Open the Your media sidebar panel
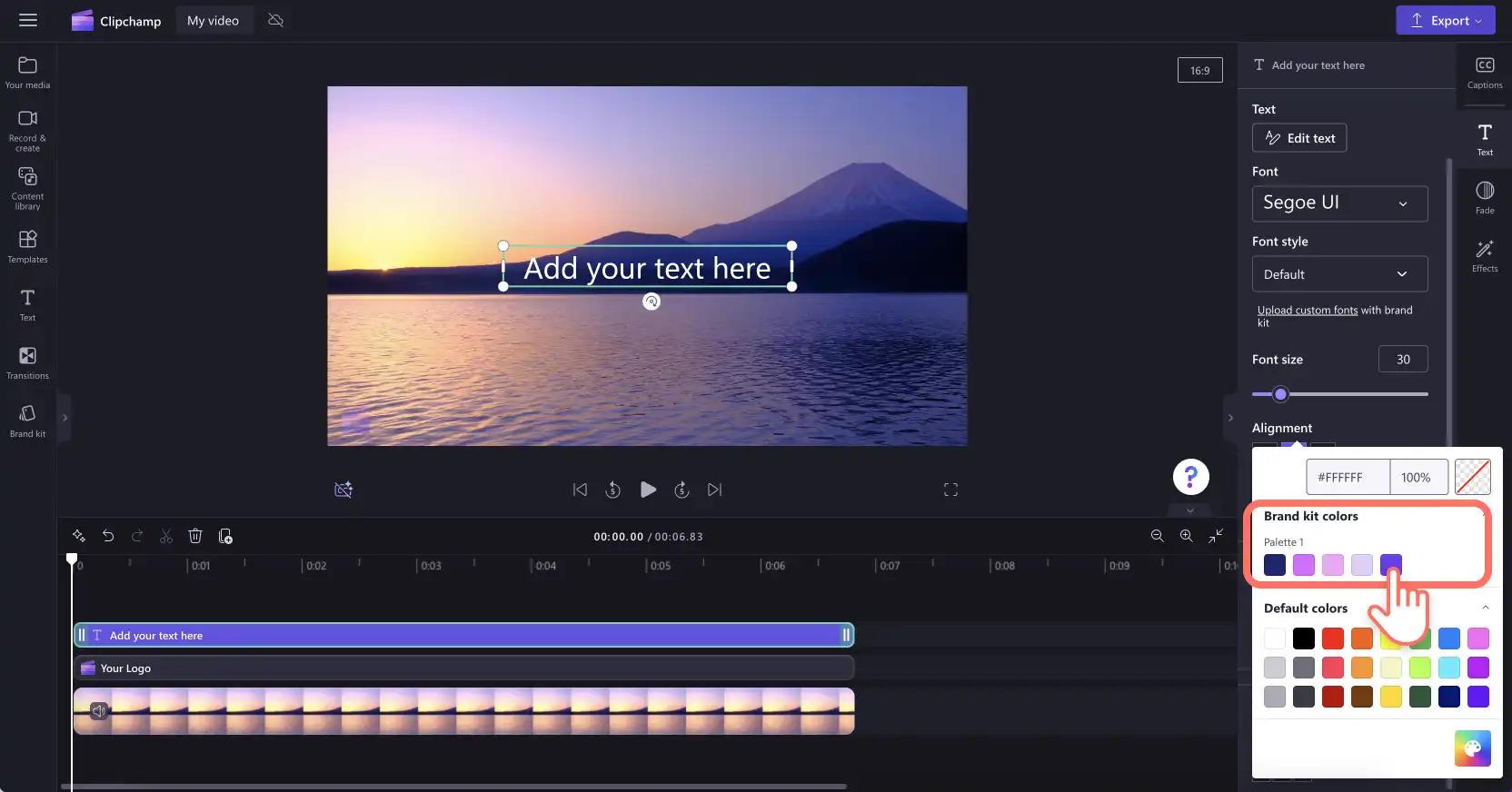This screenshot has height=792, width=1512. tap(27, 73)
